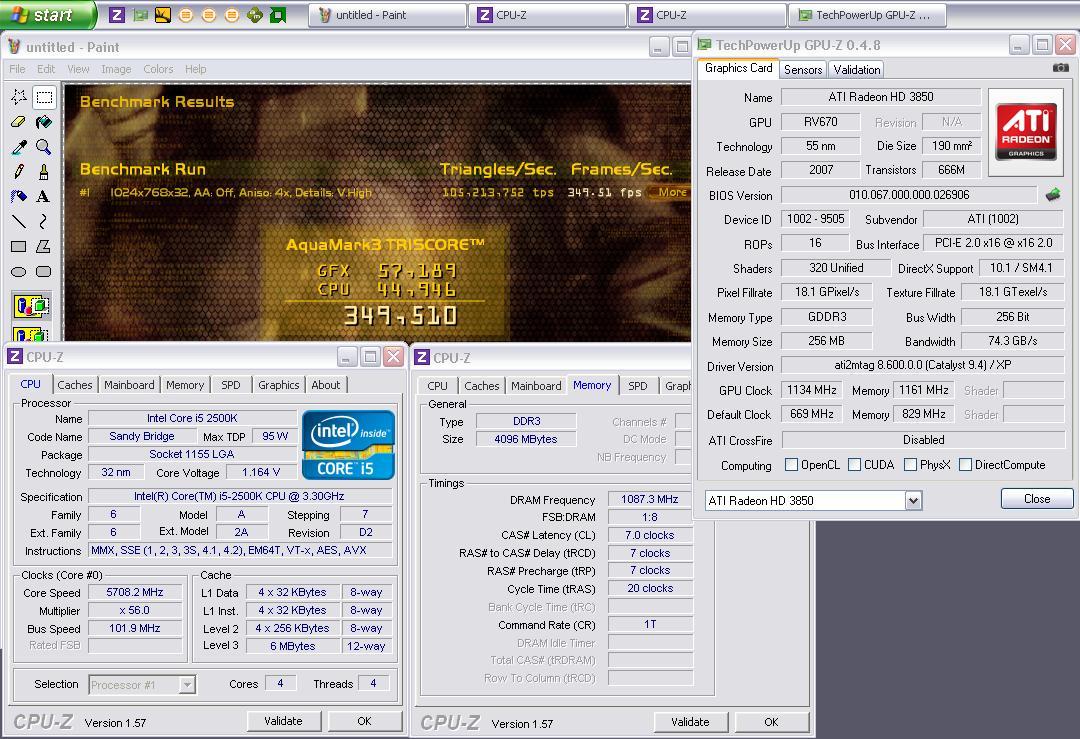The width and height of the screenshot is (1080, 739).
Task: Click the Core Speed value 5708.2 MHz
Action: click(135, 592)
